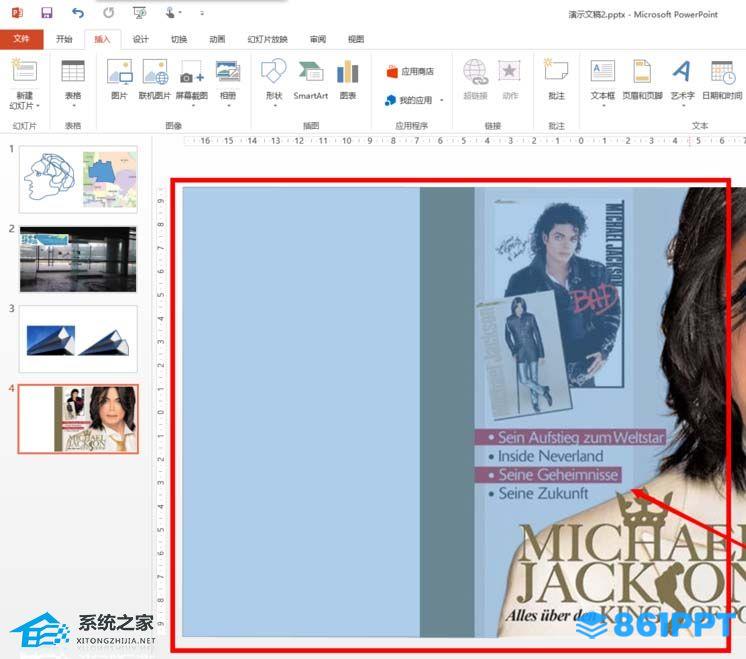Open 我的应用 my apps

coord(409,100)
